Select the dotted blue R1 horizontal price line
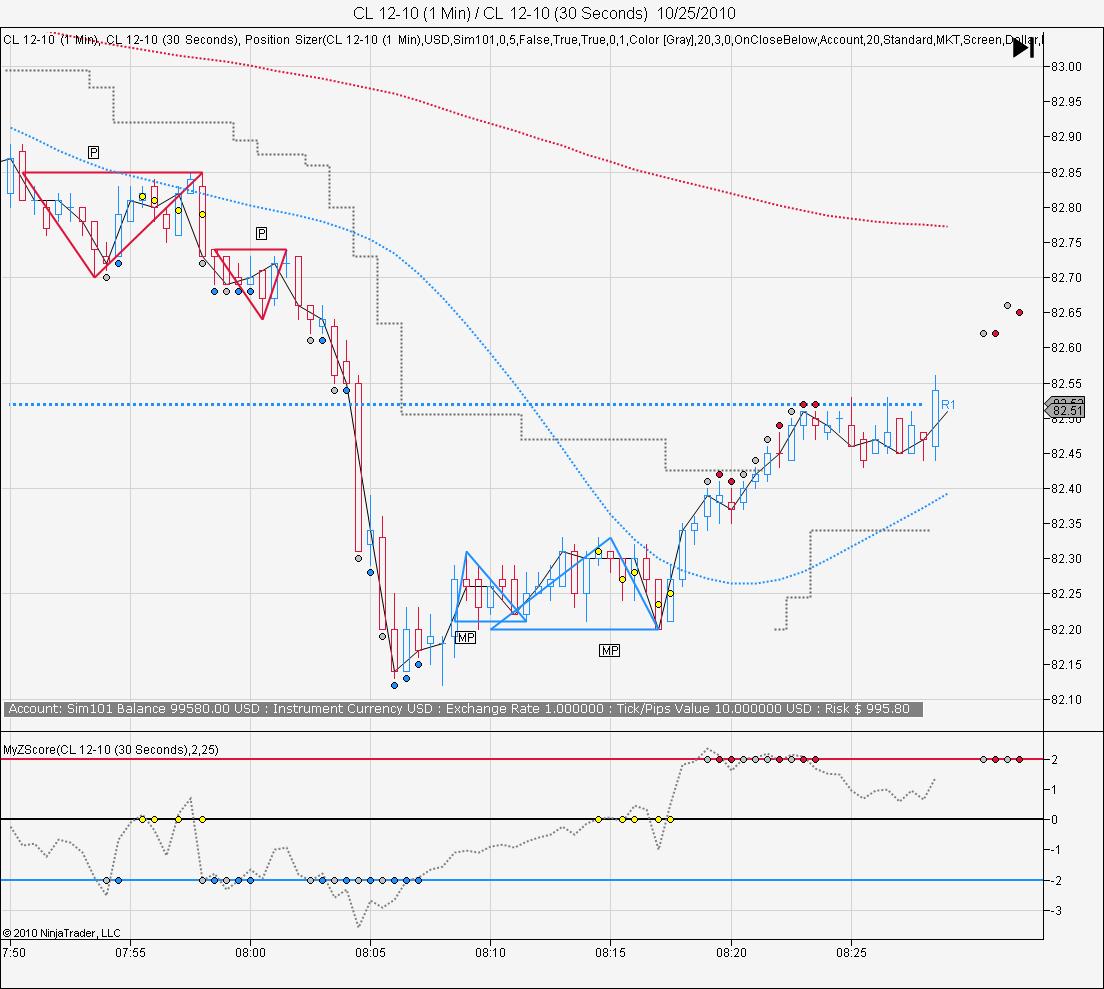The width and height of the screenshot is (1104, 989). (465, 405)
